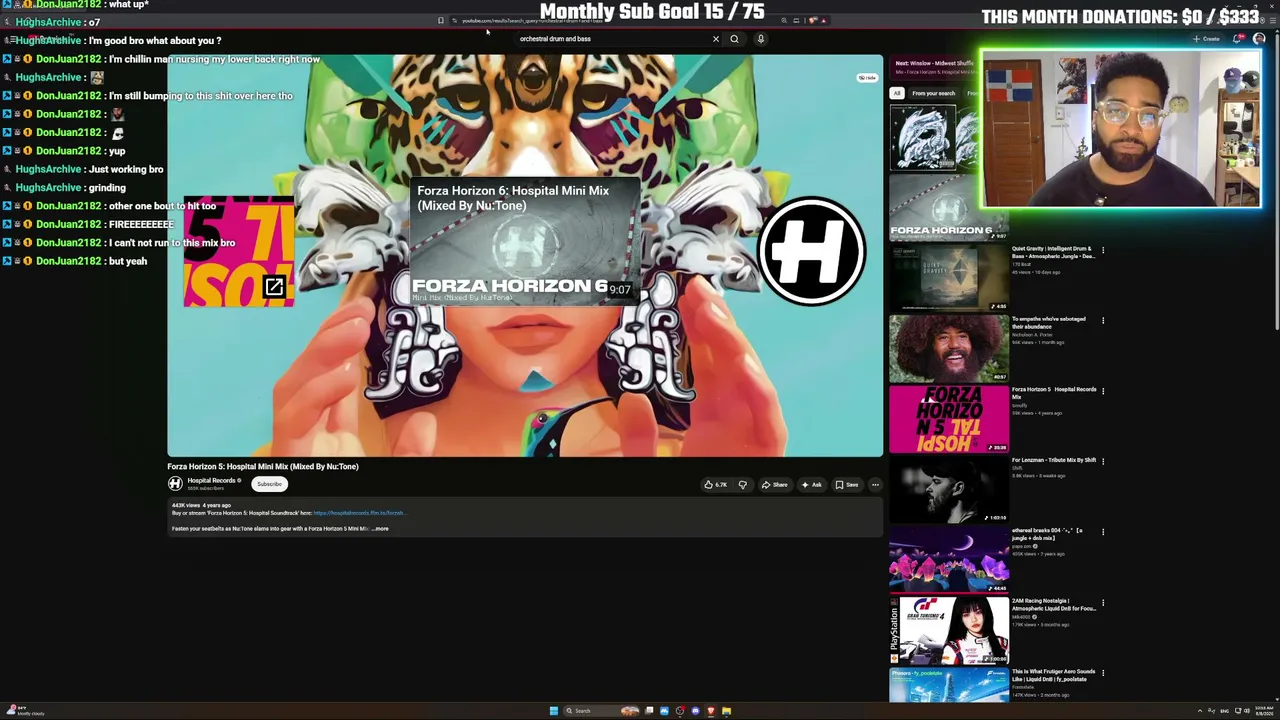Click the Forza Horizon 6 end-screen video card
1280x720 pixels.
click(525, 242)
